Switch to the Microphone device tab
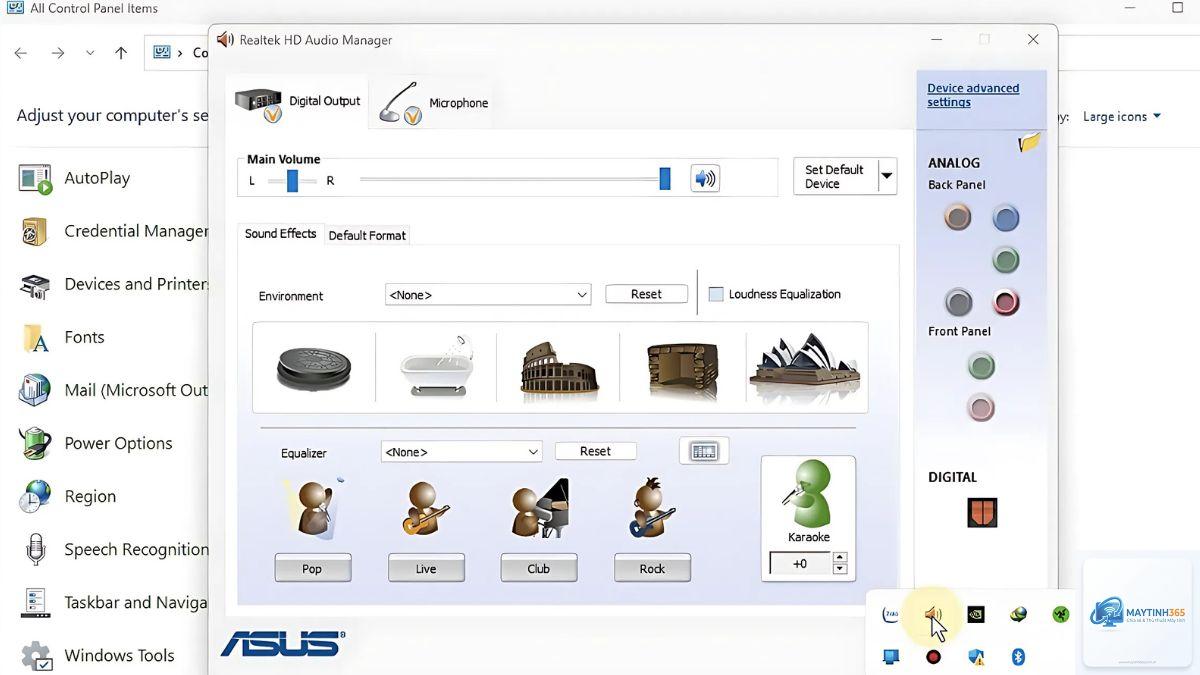 433,103
